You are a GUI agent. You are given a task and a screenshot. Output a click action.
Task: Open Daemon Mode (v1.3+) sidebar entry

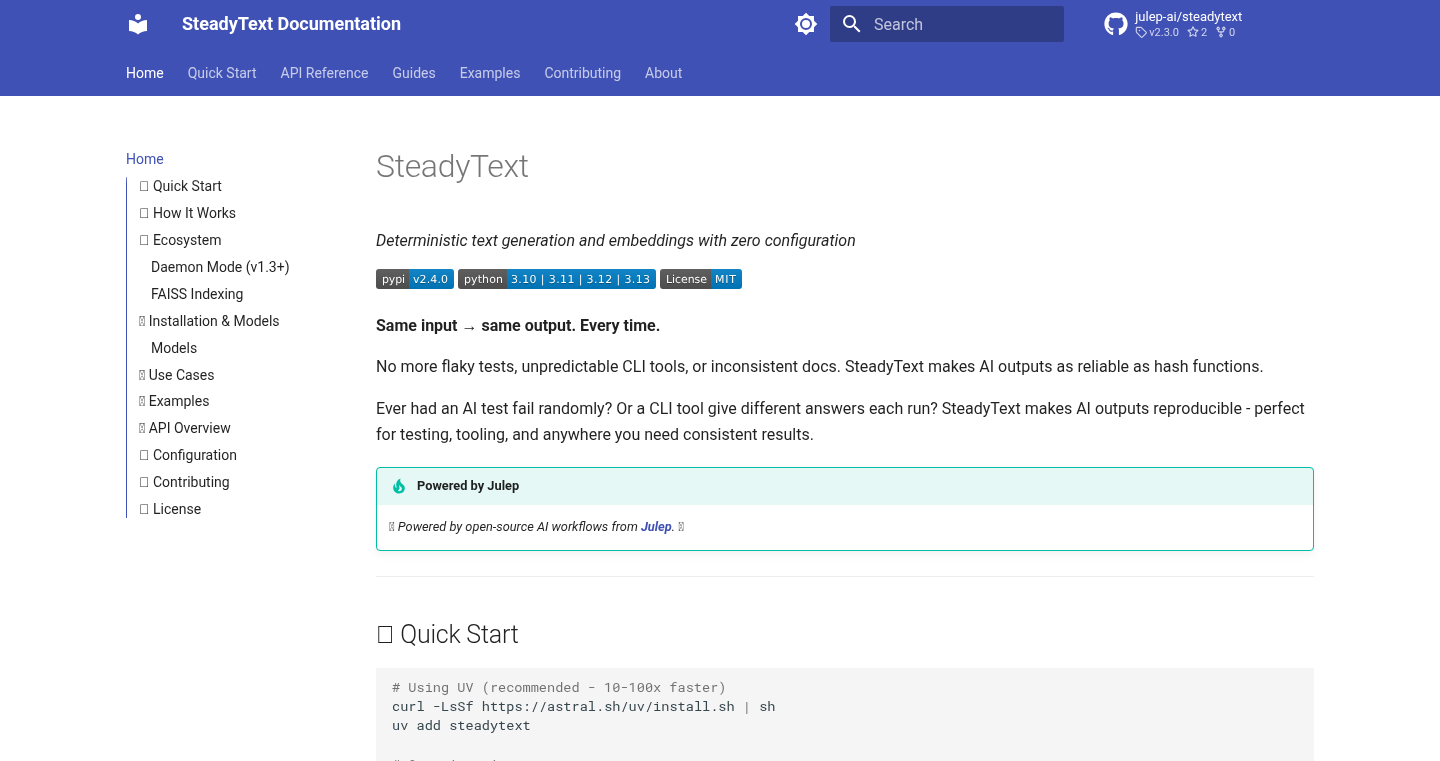[220, 267]
